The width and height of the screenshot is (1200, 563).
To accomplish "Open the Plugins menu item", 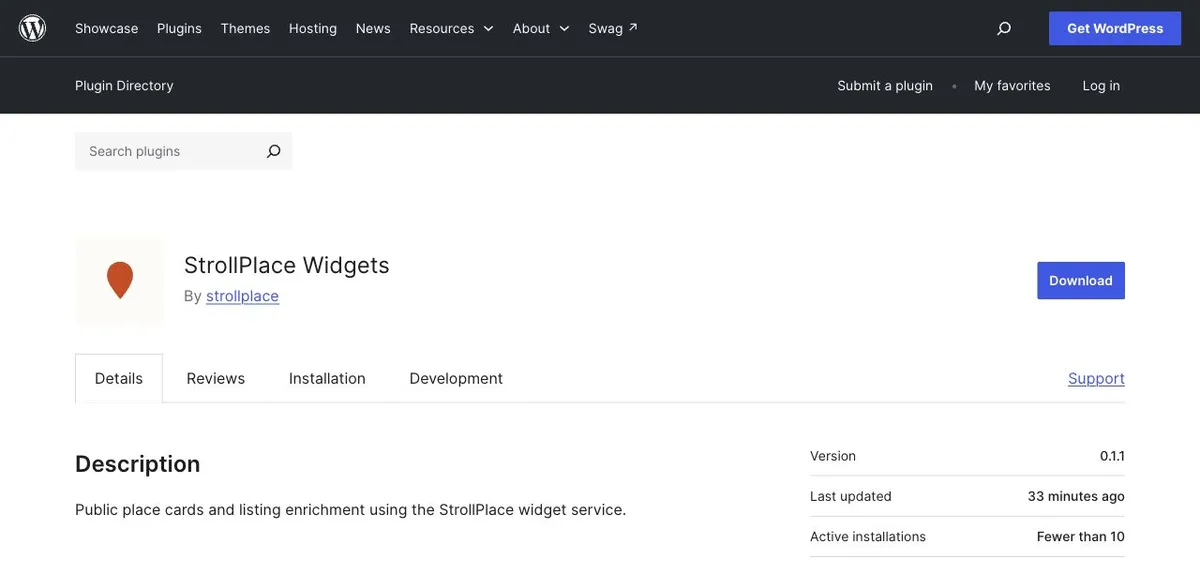I will (x=179, y=28).
